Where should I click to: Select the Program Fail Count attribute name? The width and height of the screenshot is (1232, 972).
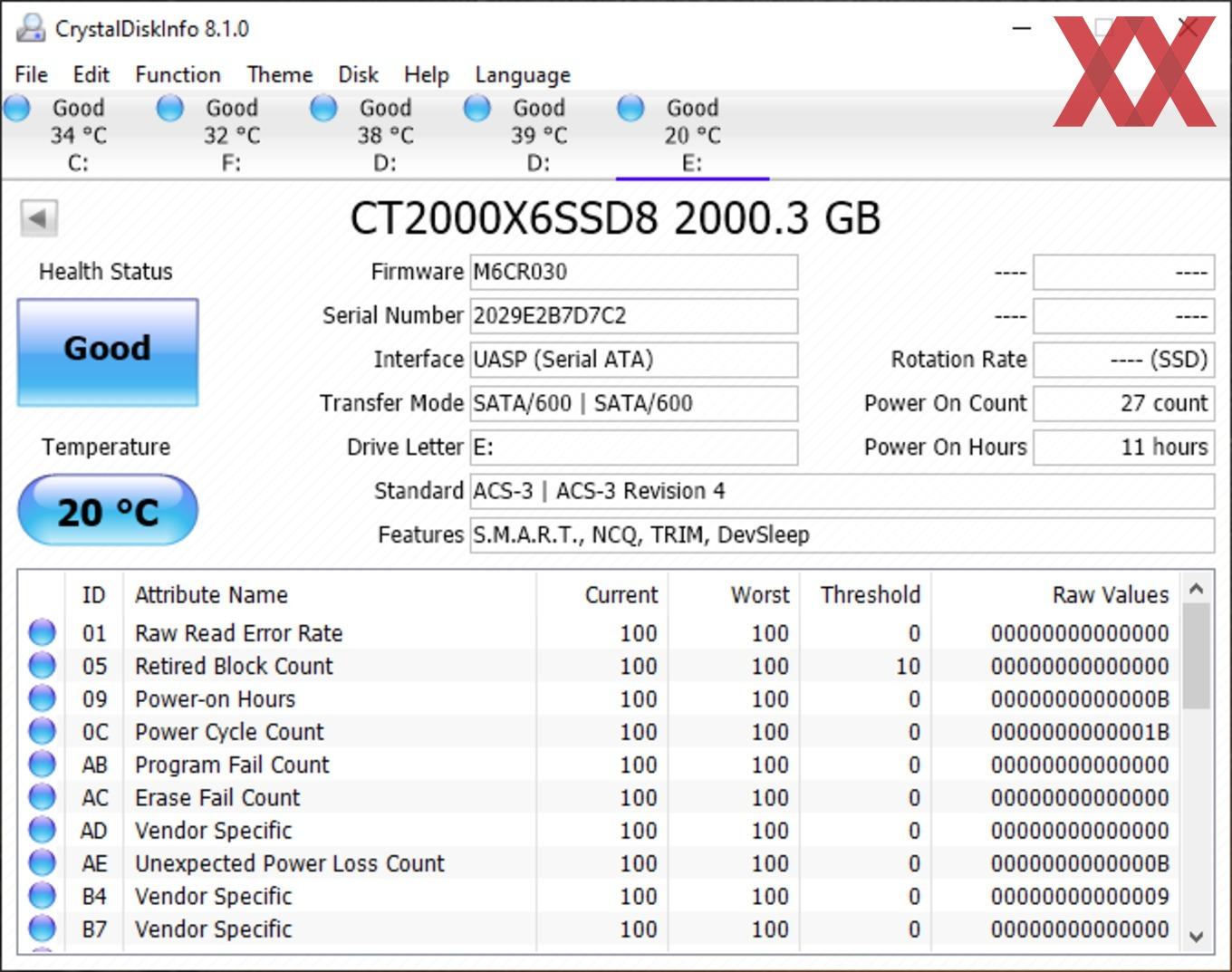pyautogui.click(x=232, y=765)
